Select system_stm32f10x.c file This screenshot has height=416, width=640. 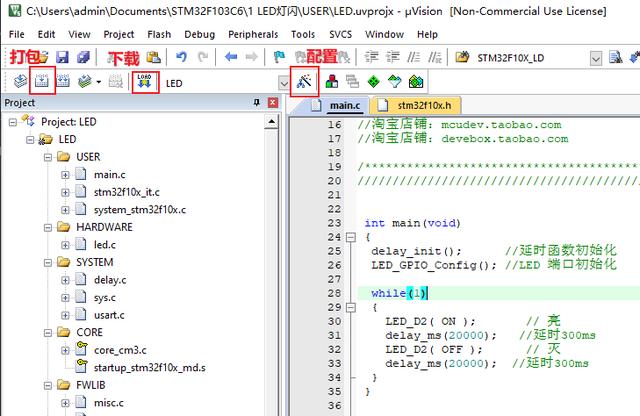point(140,209)
